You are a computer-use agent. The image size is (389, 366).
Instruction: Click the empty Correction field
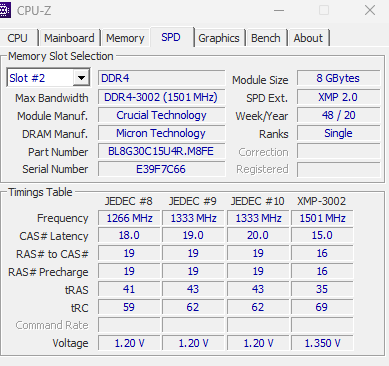(338, 151)
